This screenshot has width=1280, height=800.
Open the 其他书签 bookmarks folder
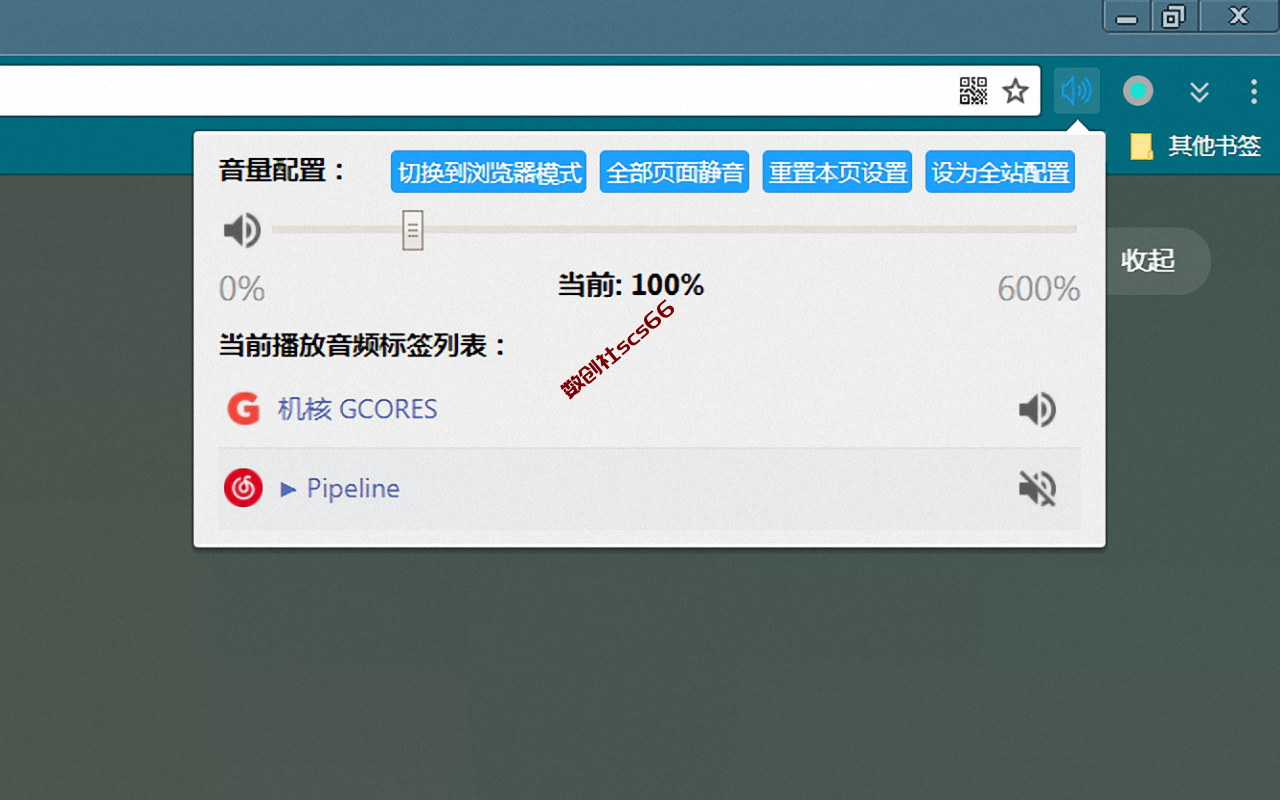(1196, 146)
